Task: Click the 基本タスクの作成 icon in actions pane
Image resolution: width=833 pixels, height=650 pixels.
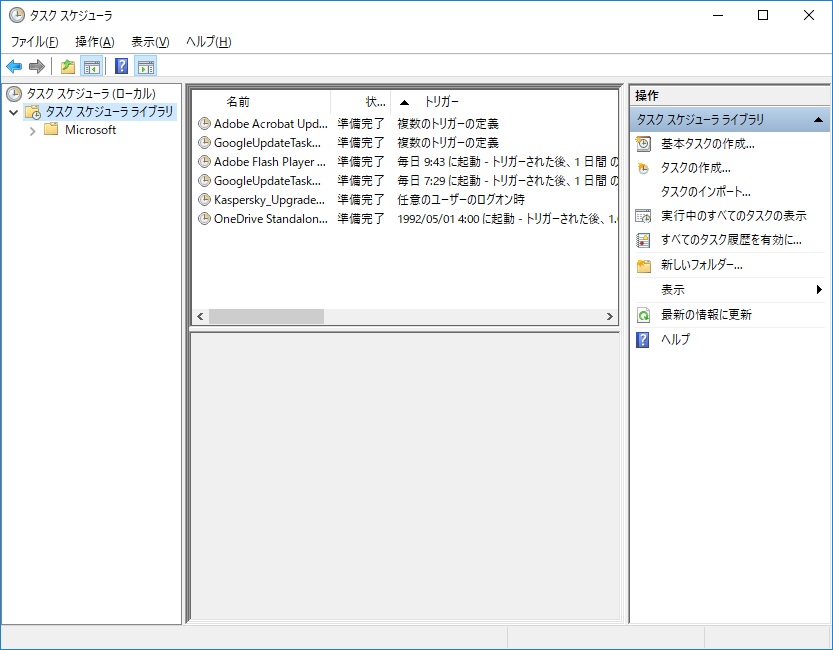Action: pos(644,144)
